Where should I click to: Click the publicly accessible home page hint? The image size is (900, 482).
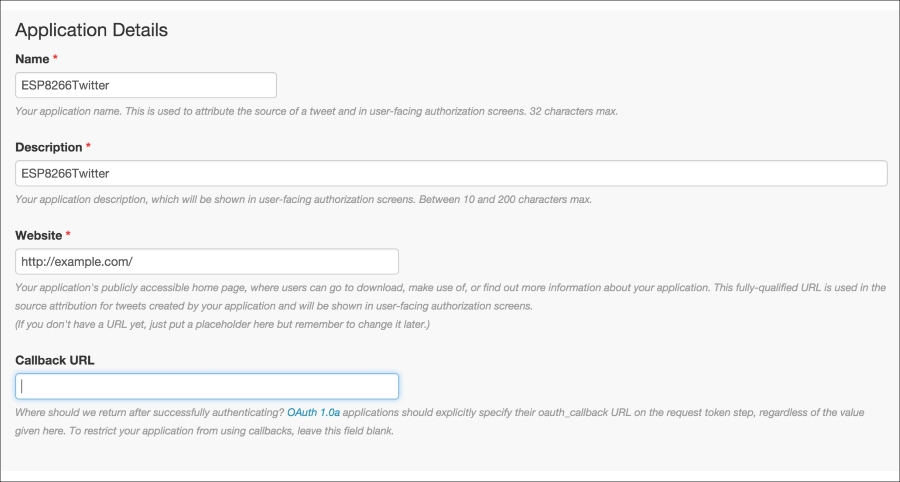(451, 297)
